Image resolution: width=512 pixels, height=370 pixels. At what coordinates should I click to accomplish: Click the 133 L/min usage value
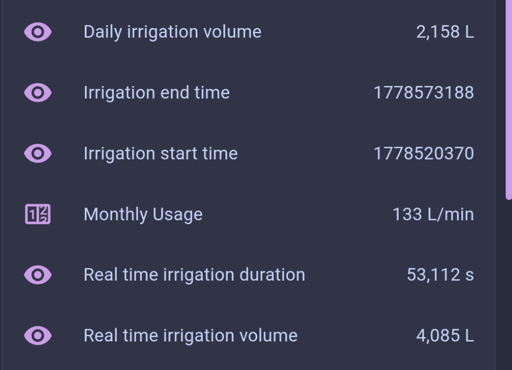433,214
